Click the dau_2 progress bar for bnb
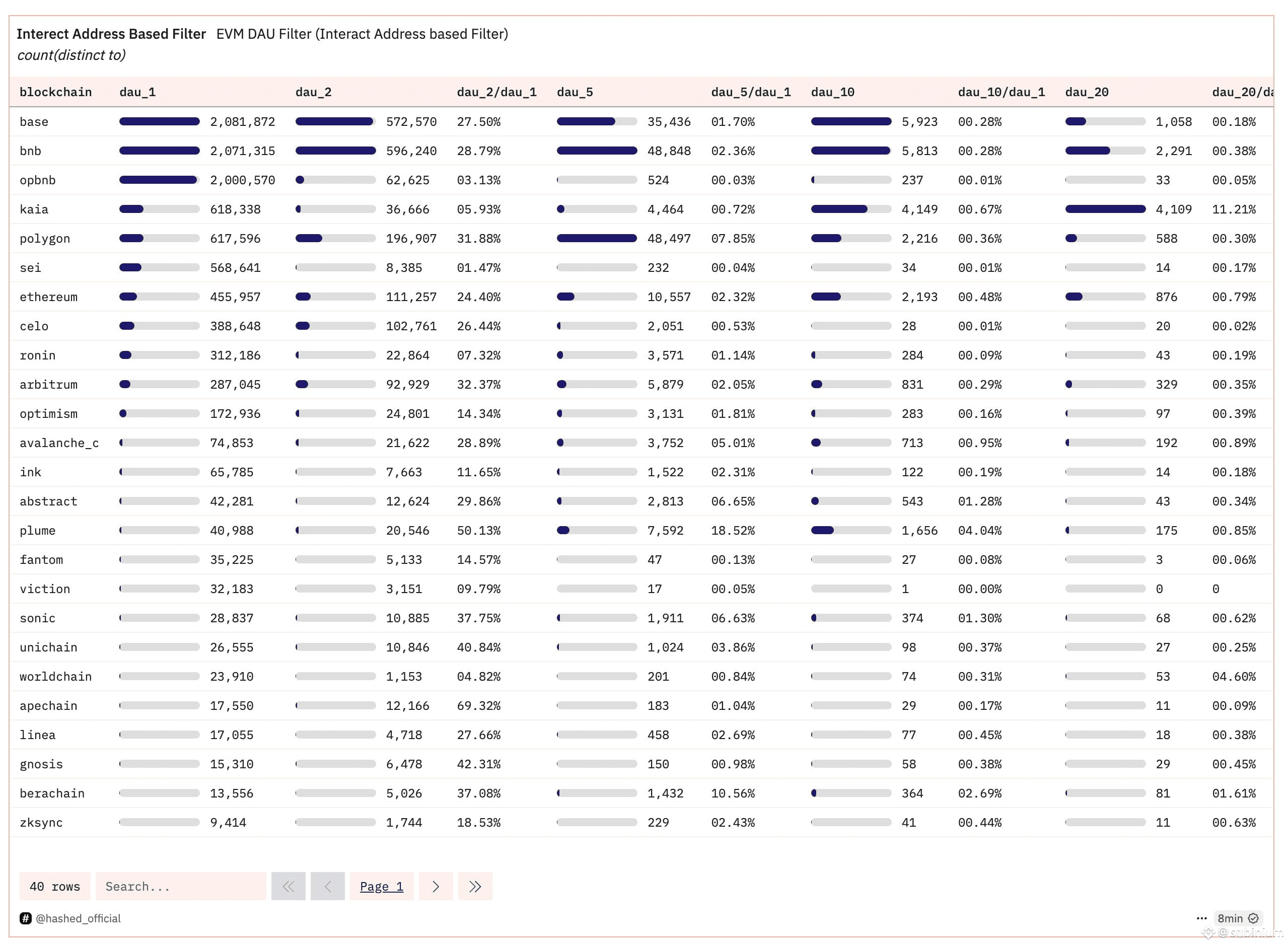1288x945 pixels. pos(336,151)
